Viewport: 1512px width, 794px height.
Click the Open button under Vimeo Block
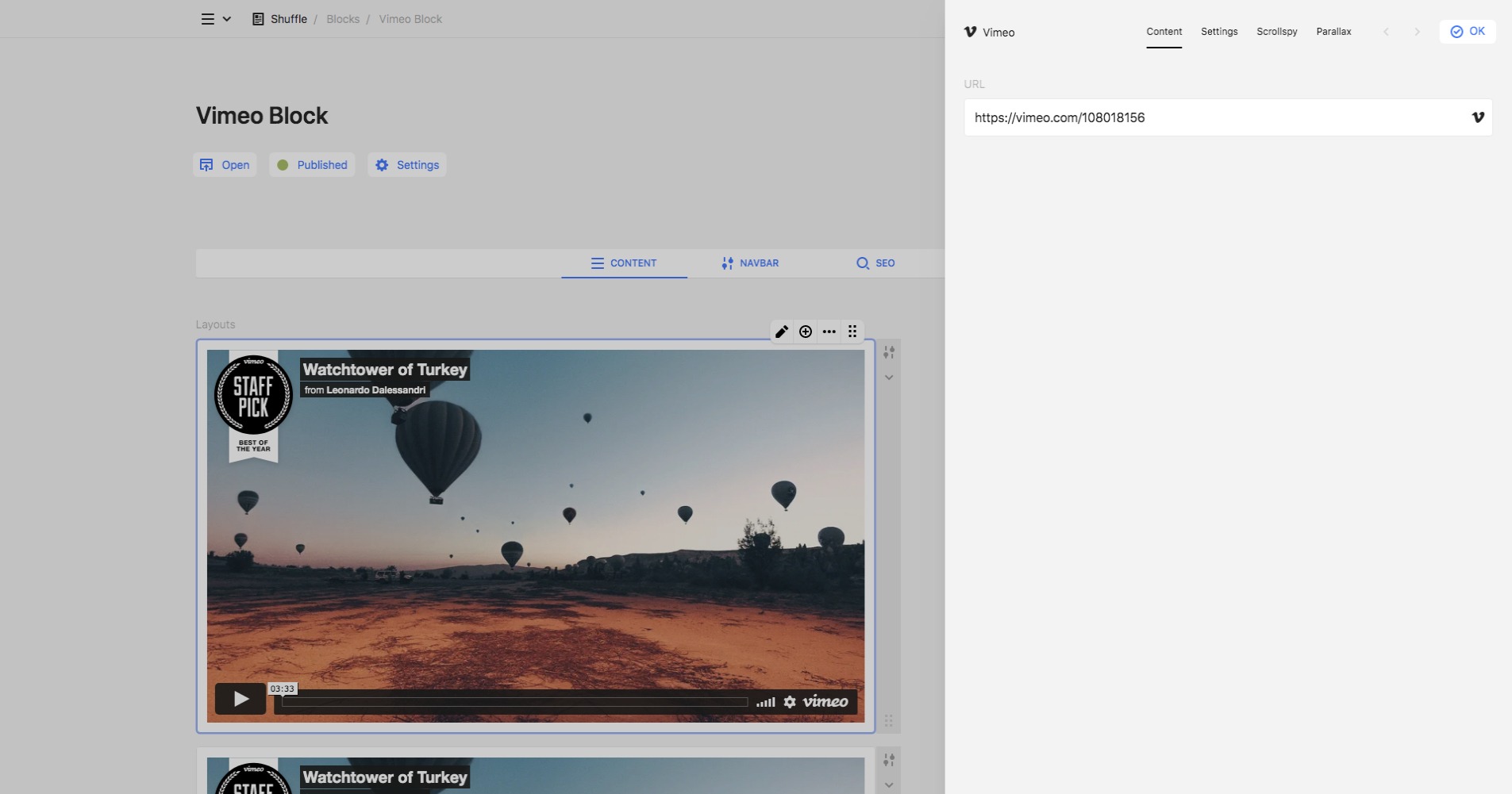pos(225,165)
